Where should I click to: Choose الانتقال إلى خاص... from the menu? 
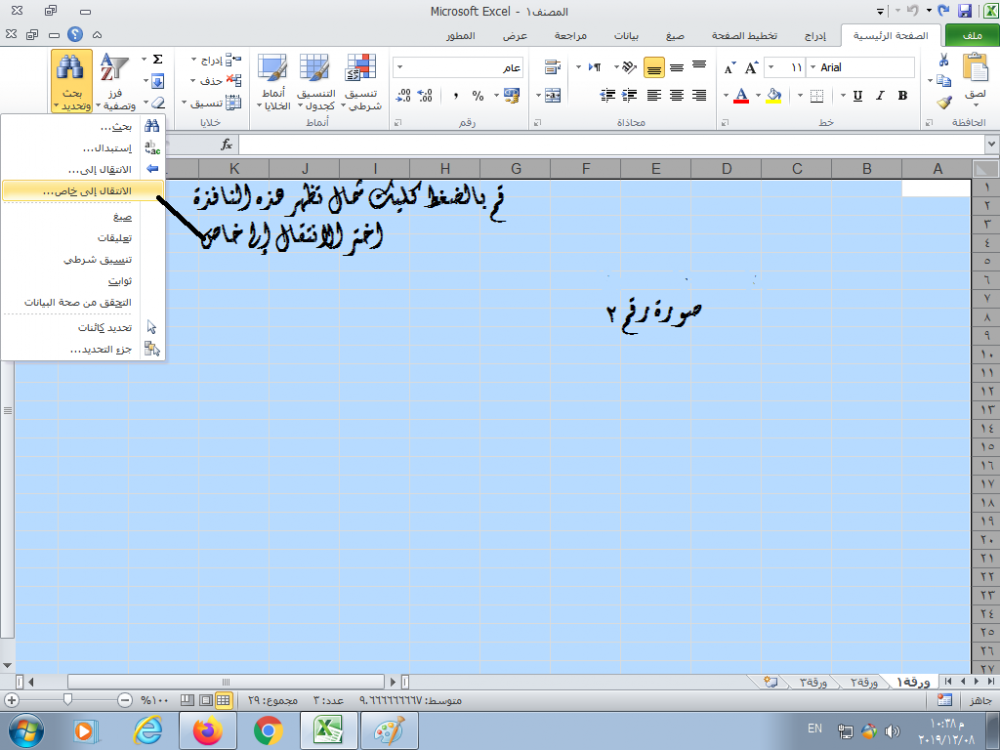83,191
